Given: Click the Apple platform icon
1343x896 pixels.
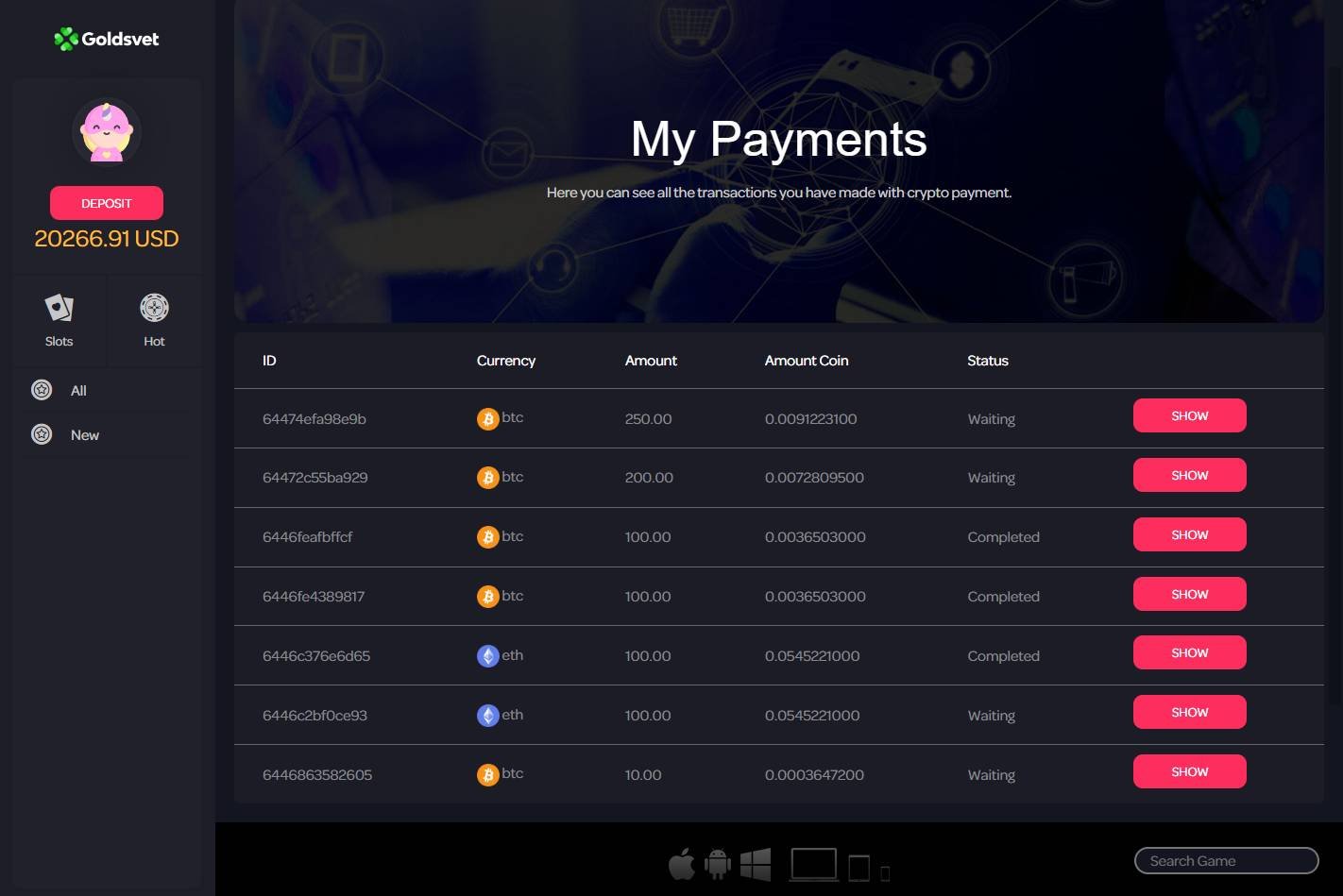Looking at the screenshot, I should click(x=682, y=864).
